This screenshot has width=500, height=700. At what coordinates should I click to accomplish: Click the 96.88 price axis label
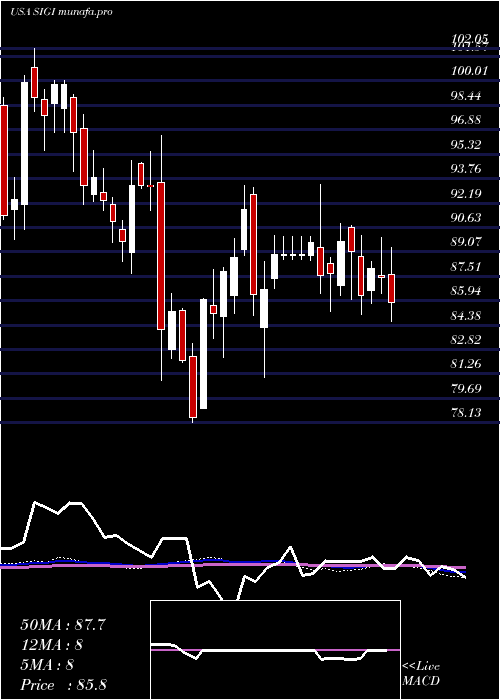click(x=467, y=120)
